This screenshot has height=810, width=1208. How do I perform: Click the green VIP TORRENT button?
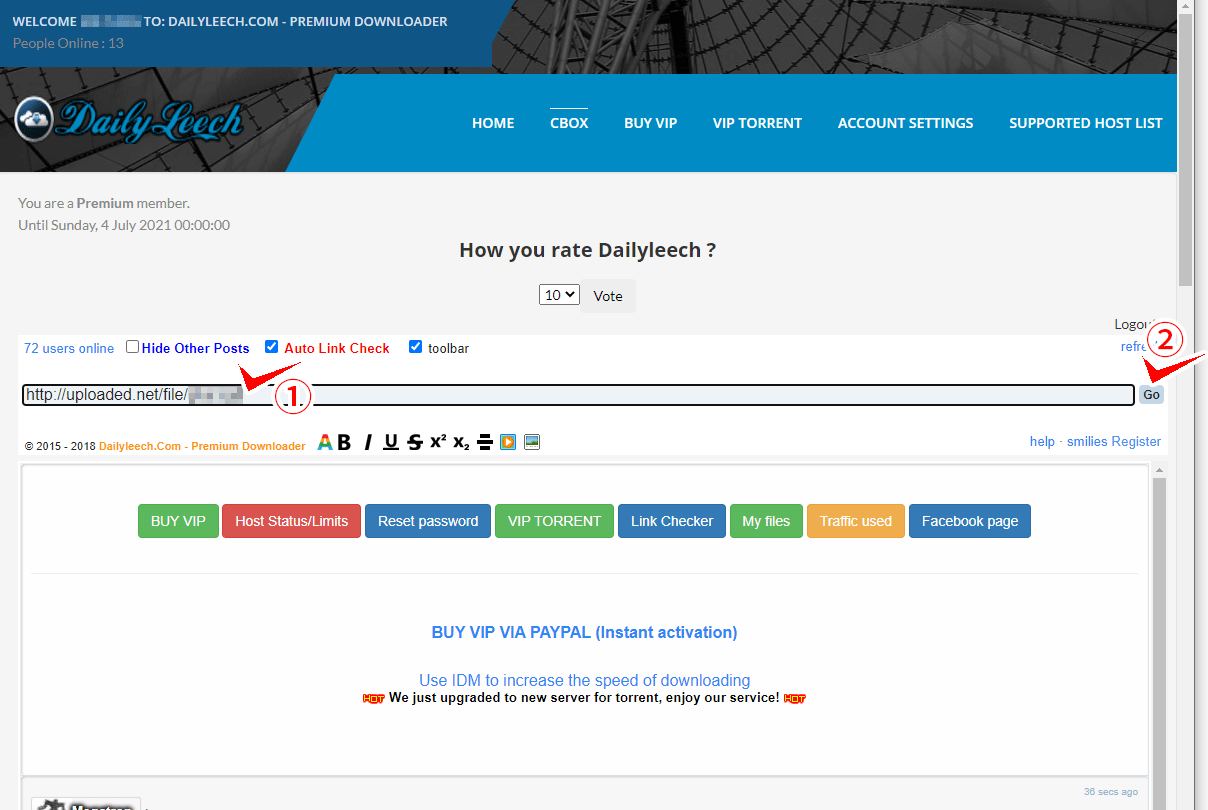tap(554, 521)
